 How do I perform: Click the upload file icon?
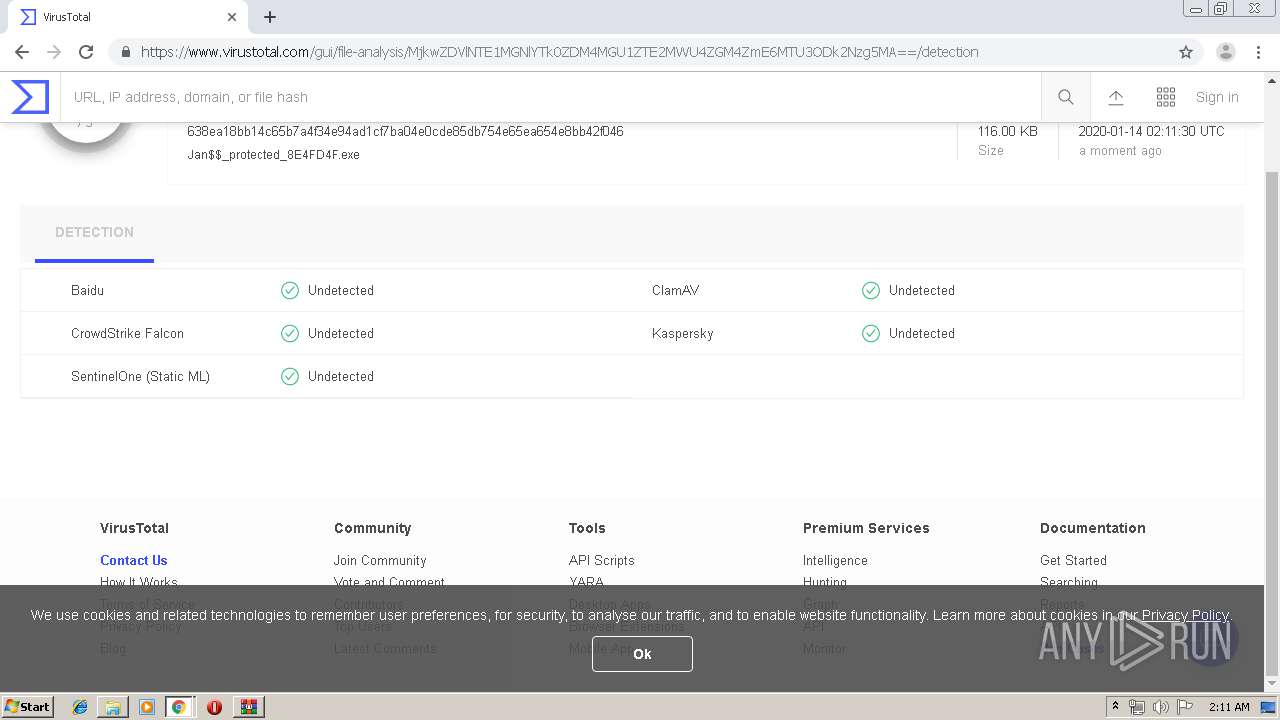pos(1116,97)
